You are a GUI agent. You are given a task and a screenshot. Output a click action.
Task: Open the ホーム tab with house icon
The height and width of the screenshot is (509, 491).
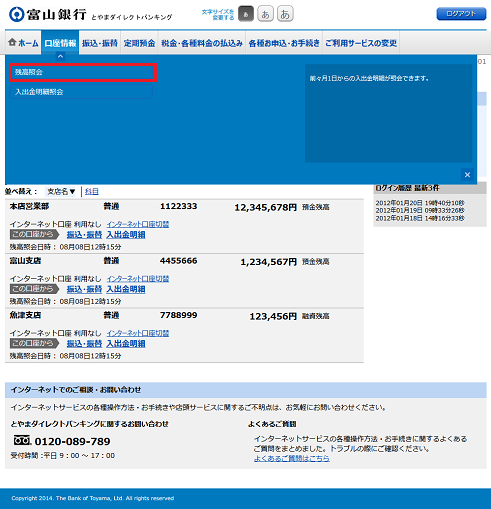click(23, 43)
